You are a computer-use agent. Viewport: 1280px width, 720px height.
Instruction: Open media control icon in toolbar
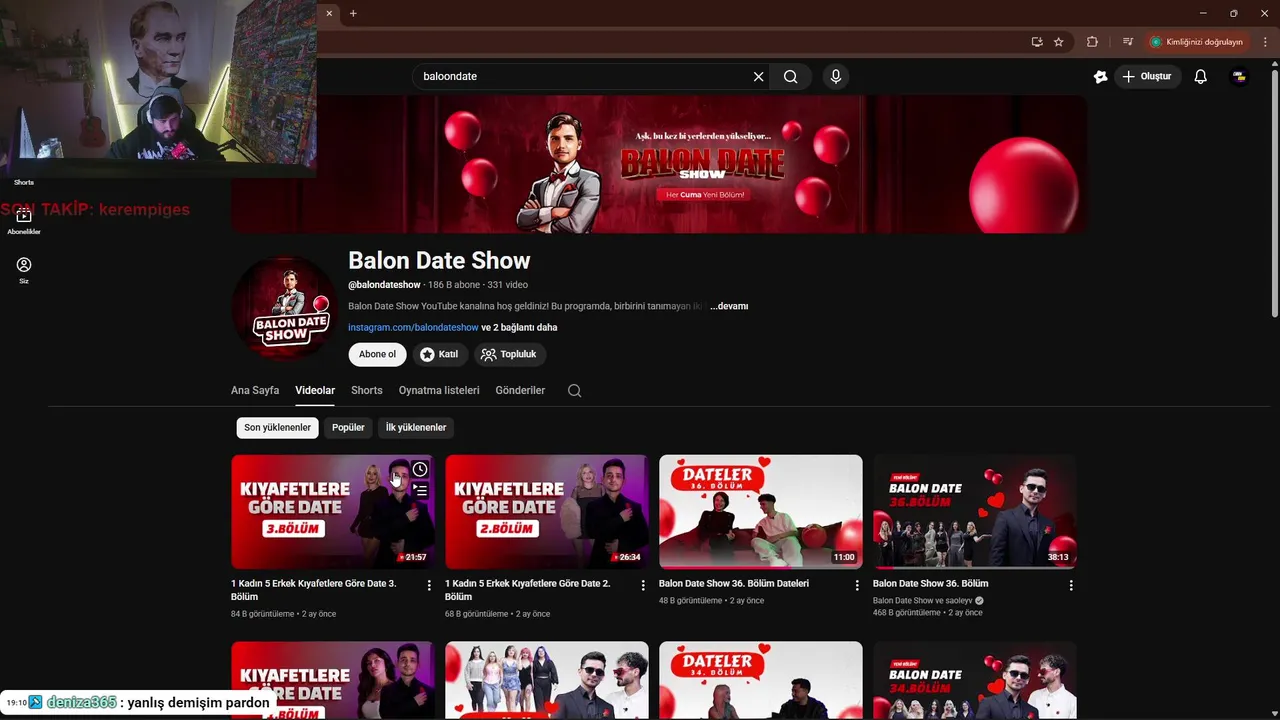click(1128, 42)
